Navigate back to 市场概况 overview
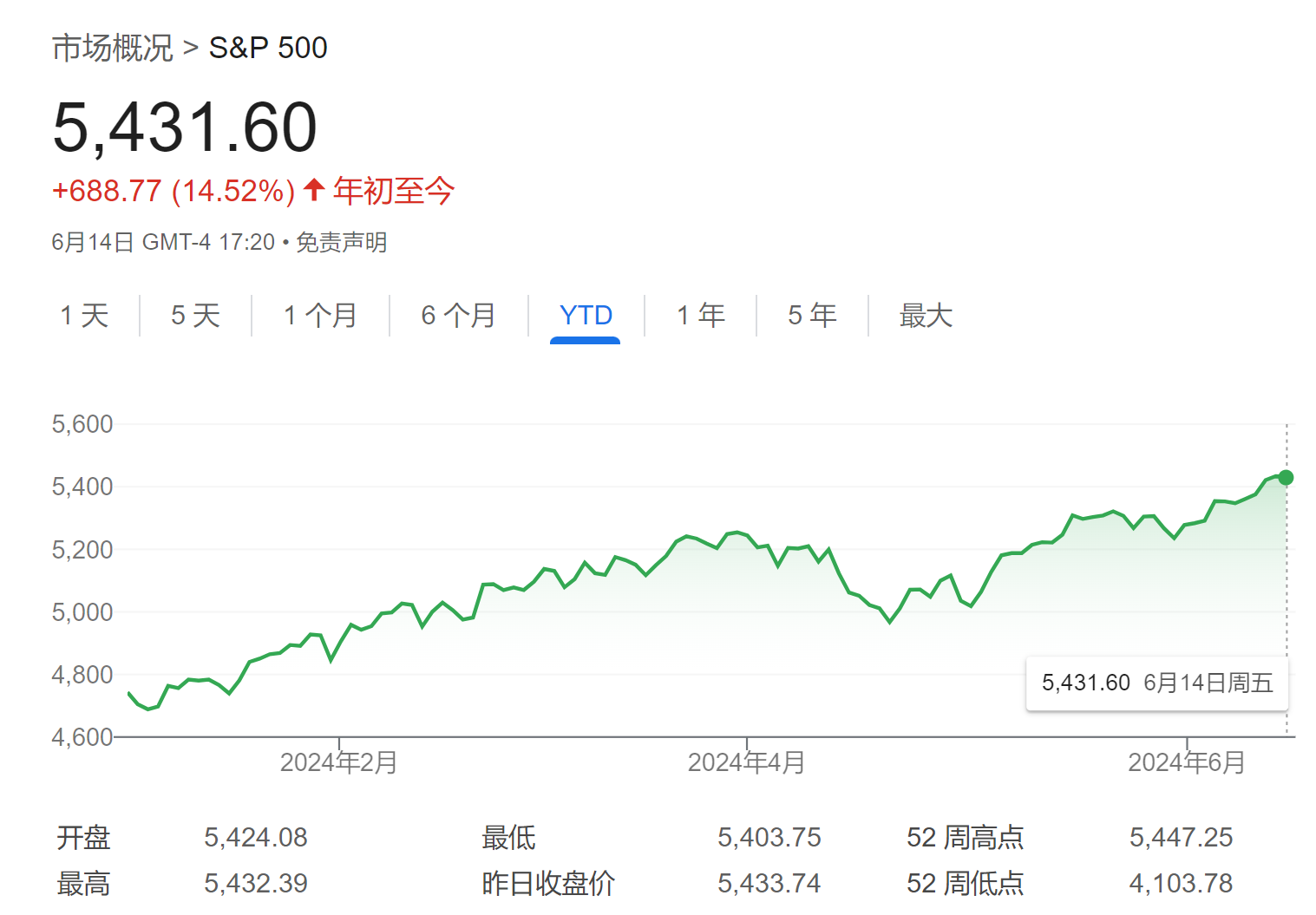The width and height of the screenshot is (1316, 915). 112,48
